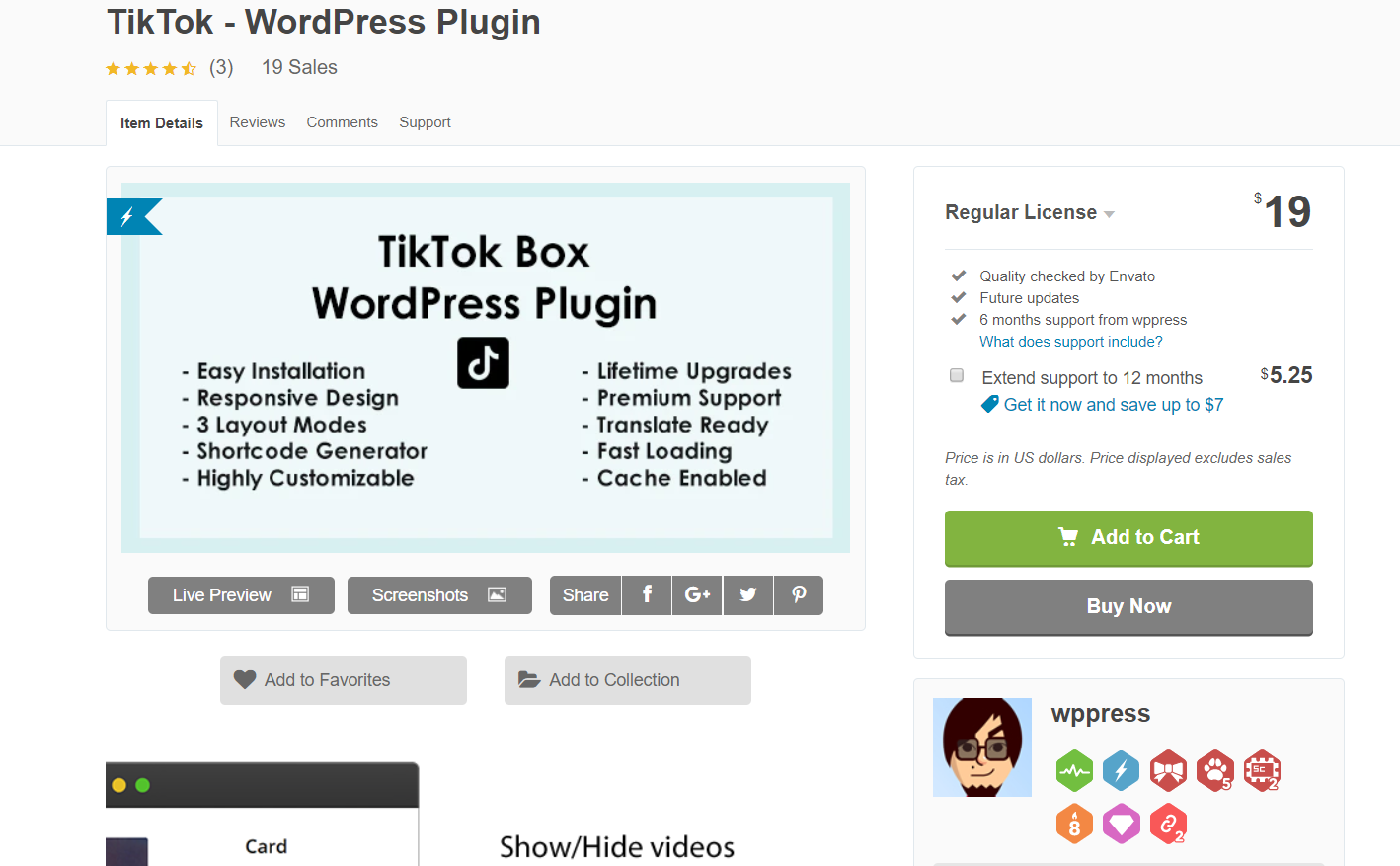Click the red microchip badge
The height and width of the screenshot is (866, 1400).
click(x=1262, y=771)
